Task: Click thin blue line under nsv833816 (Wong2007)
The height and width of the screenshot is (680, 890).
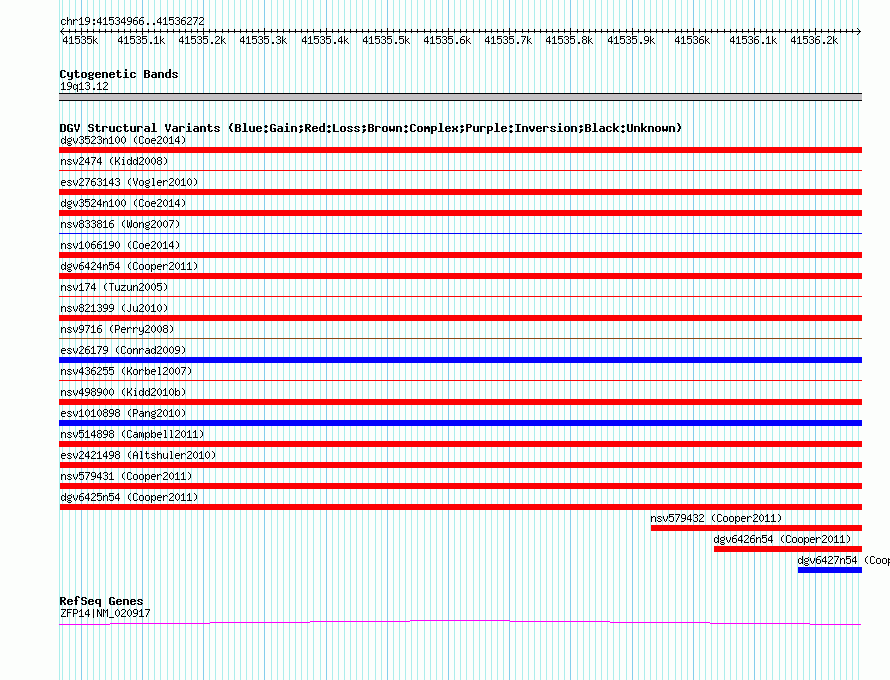Action: click(x=460, y=233)
